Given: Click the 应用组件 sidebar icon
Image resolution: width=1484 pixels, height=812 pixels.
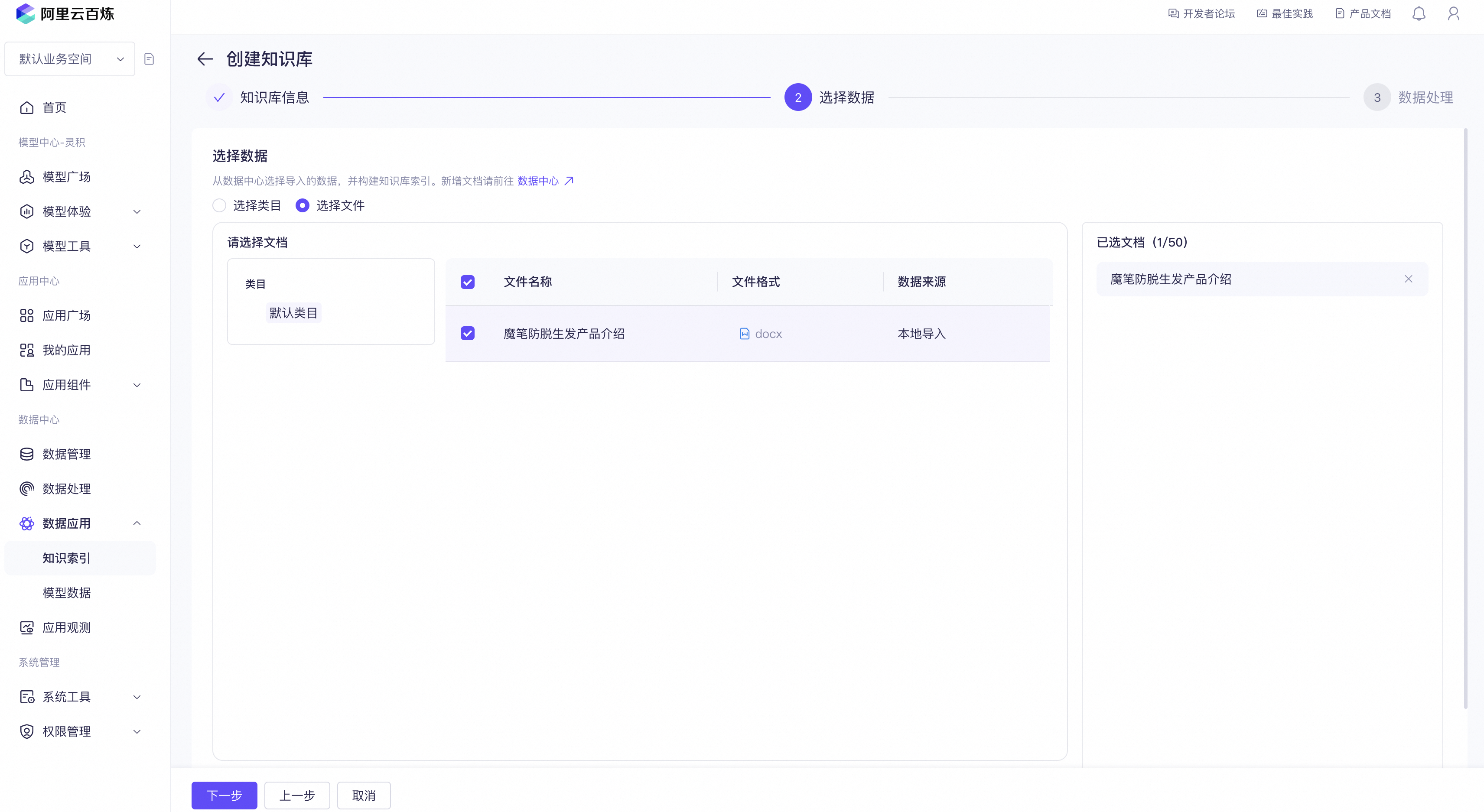Looking at the screenshot, I should pyautogui.click(x=26, y=385).
